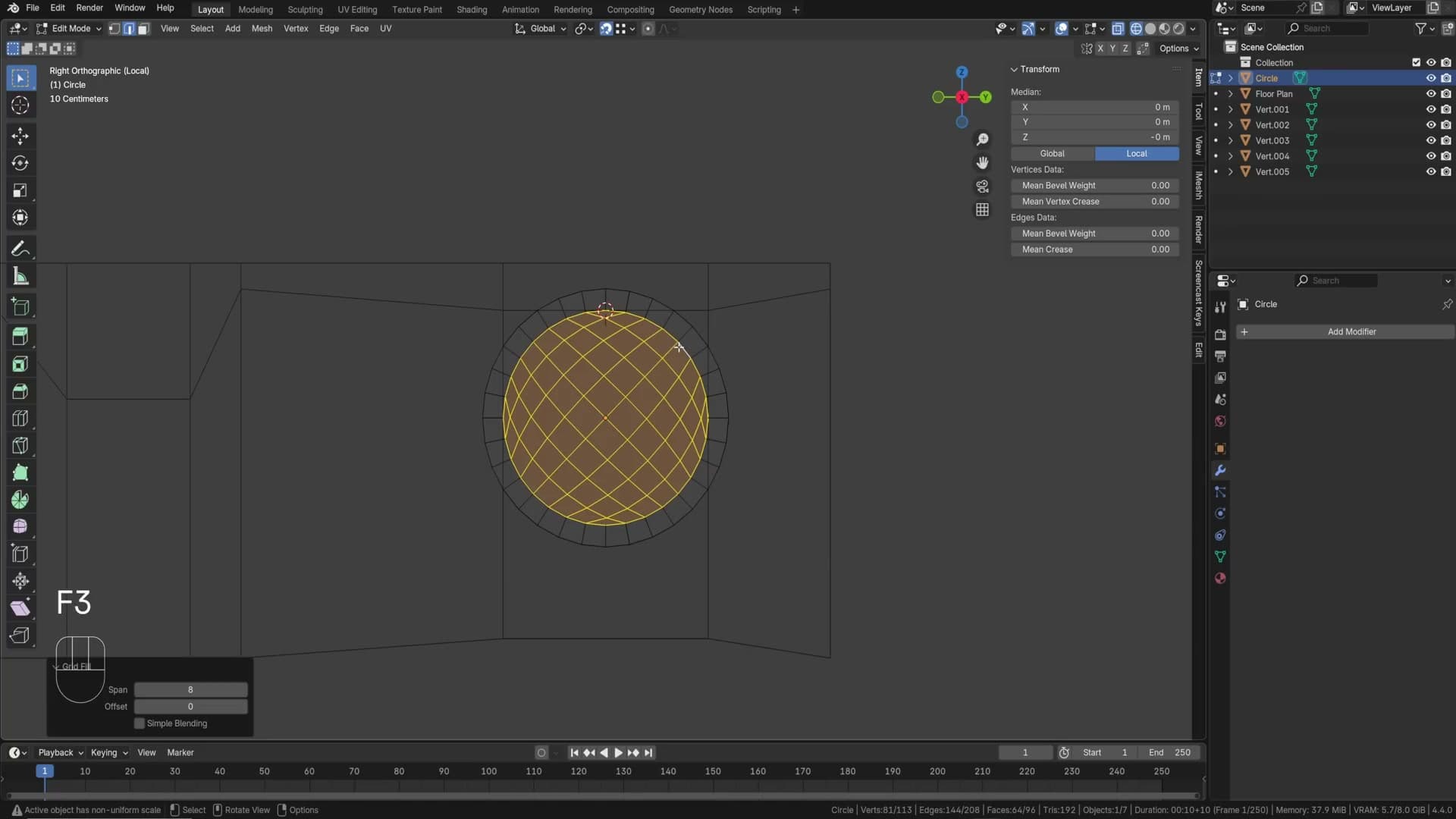Disable Vert.005 in renders
The image size is (1456, 819).
tap(1446, 171)
